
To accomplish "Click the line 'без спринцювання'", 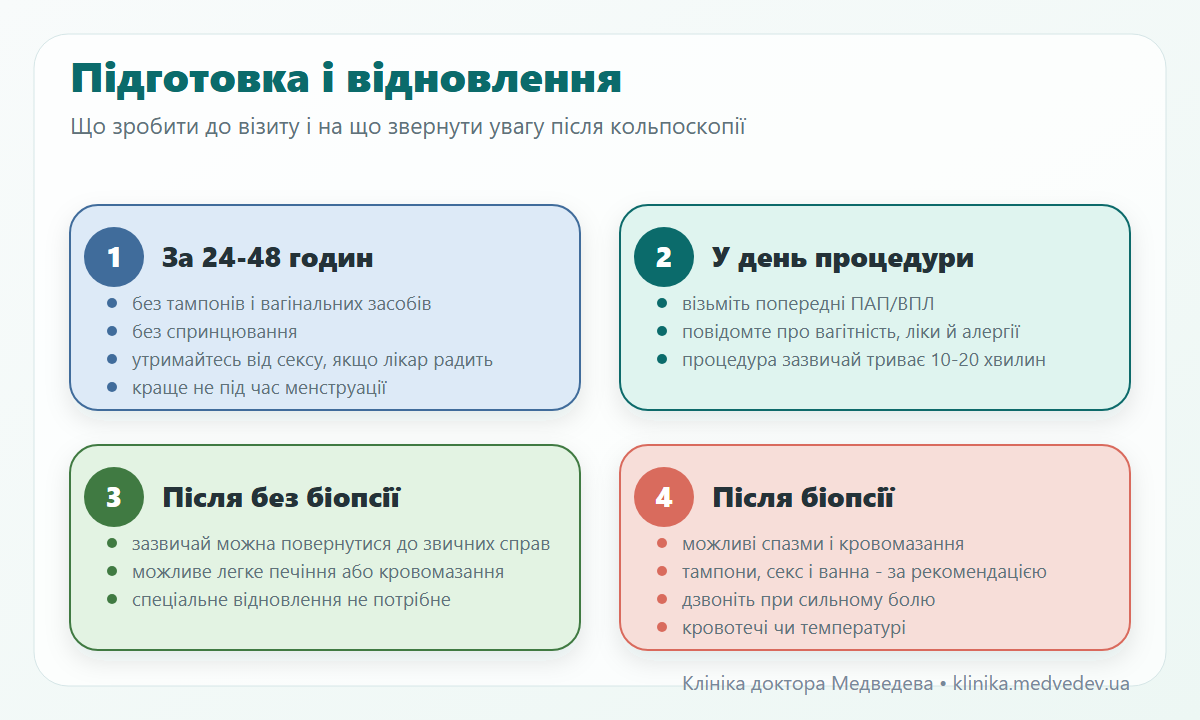I will (x=214, y=332).
